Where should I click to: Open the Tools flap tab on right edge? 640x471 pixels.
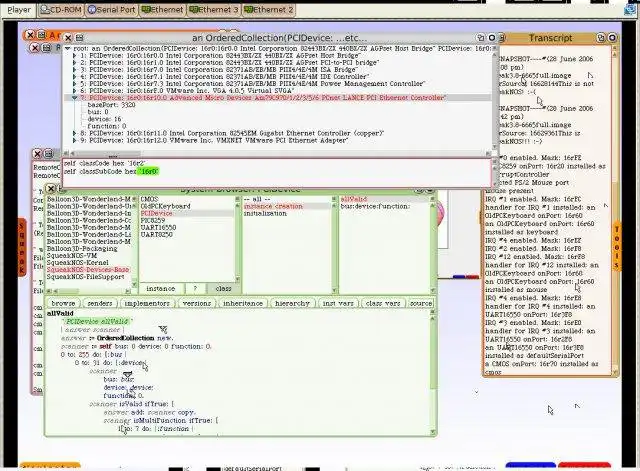coord(617,246)
